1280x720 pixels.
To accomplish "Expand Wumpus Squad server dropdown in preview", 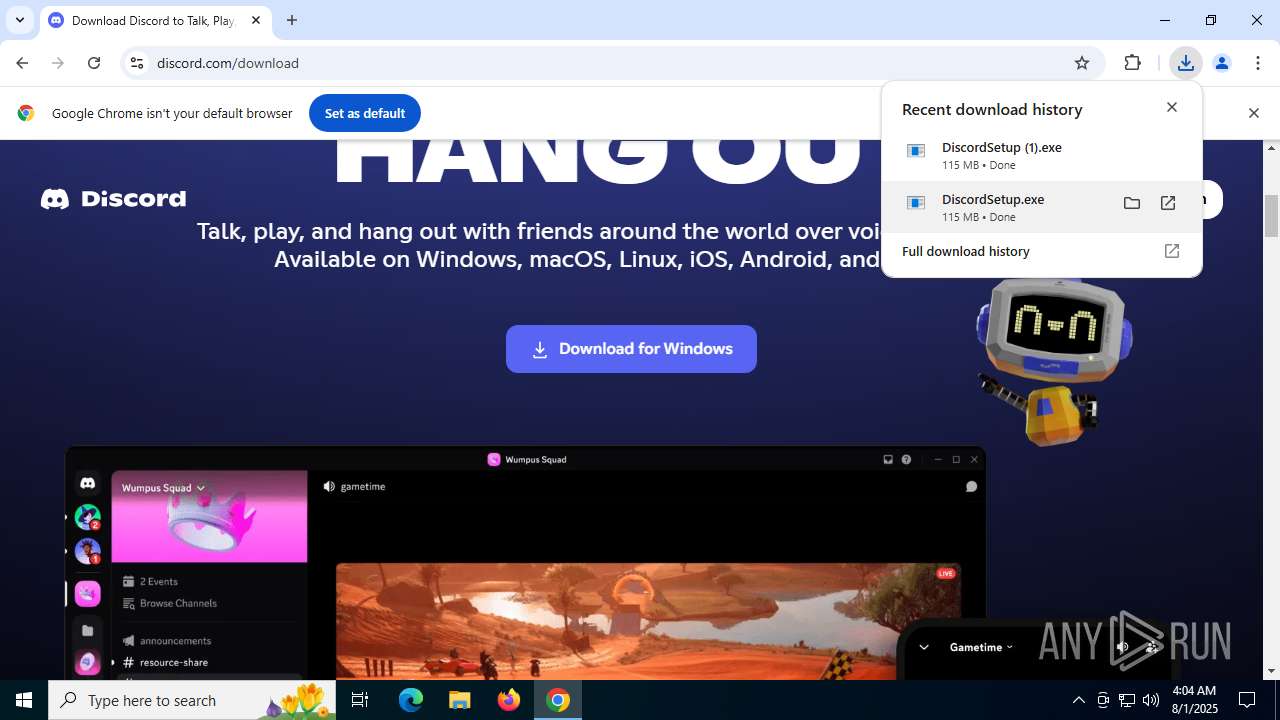I will [x=163, y=488].
